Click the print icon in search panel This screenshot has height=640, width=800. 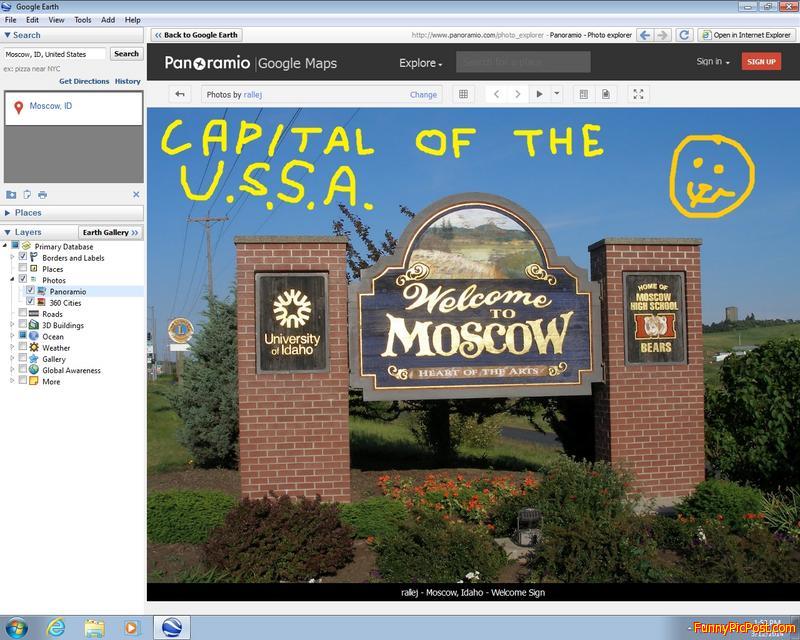point(42,194)
